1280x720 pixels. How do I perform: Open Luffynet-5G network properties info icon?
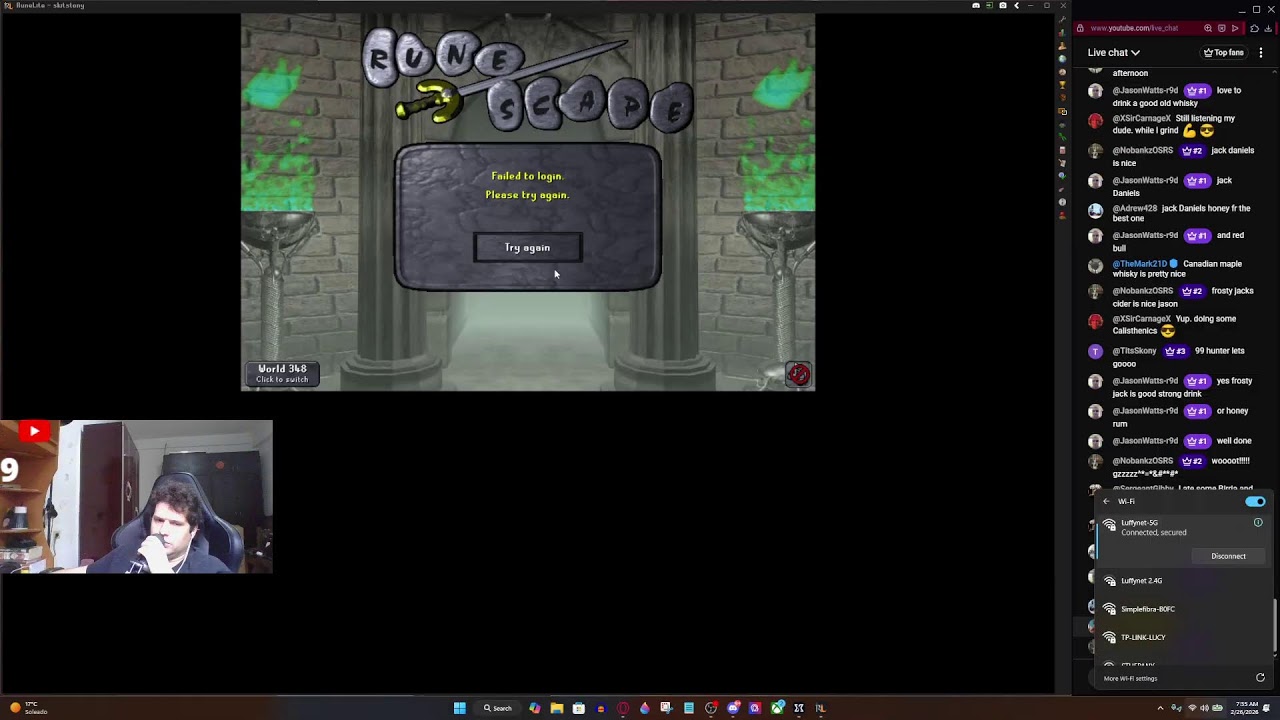click(x=1258, y=522)
